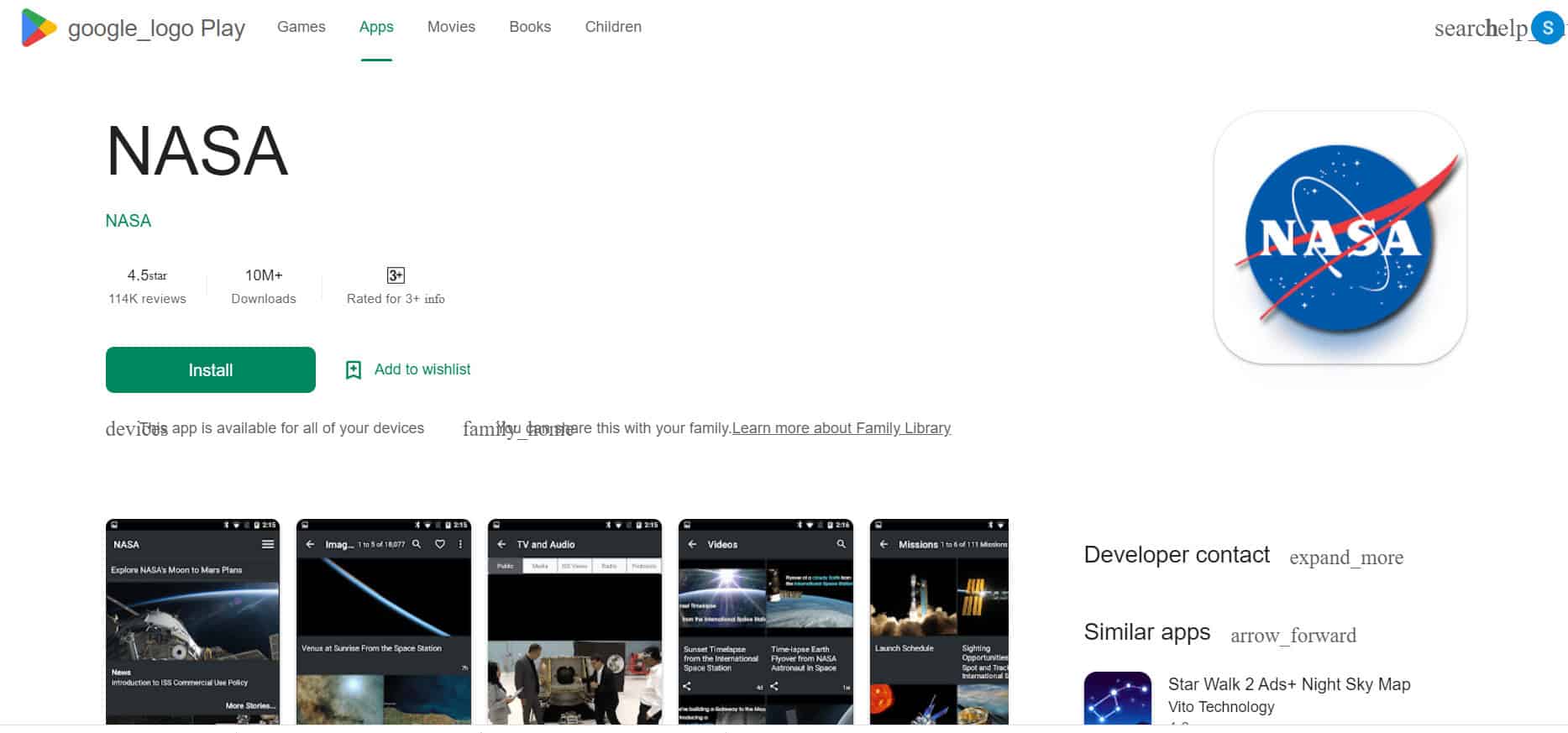Click the info icon next to Rated for 3+
Viewport: 1568px width, 733px height.
[x=434, y=299]
